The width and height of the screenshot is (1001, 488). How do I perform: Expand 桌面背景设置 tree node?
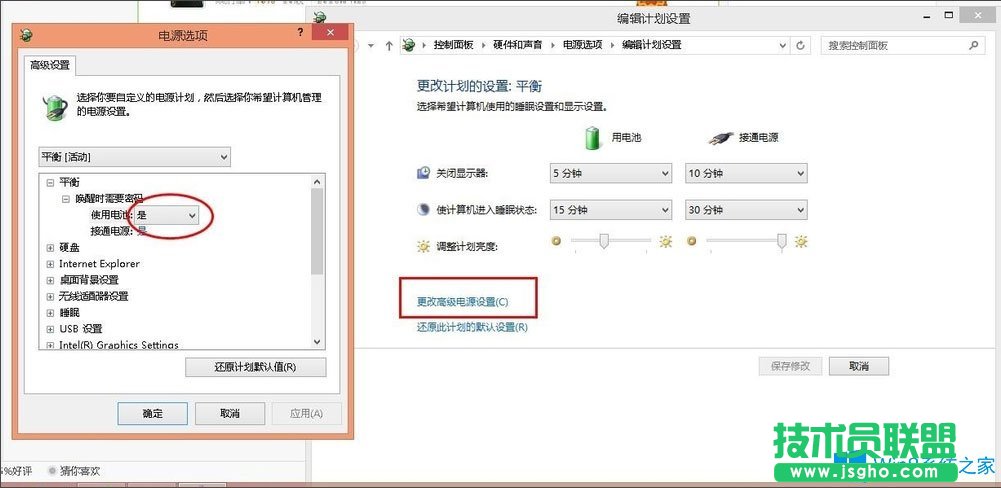point(50,280)
